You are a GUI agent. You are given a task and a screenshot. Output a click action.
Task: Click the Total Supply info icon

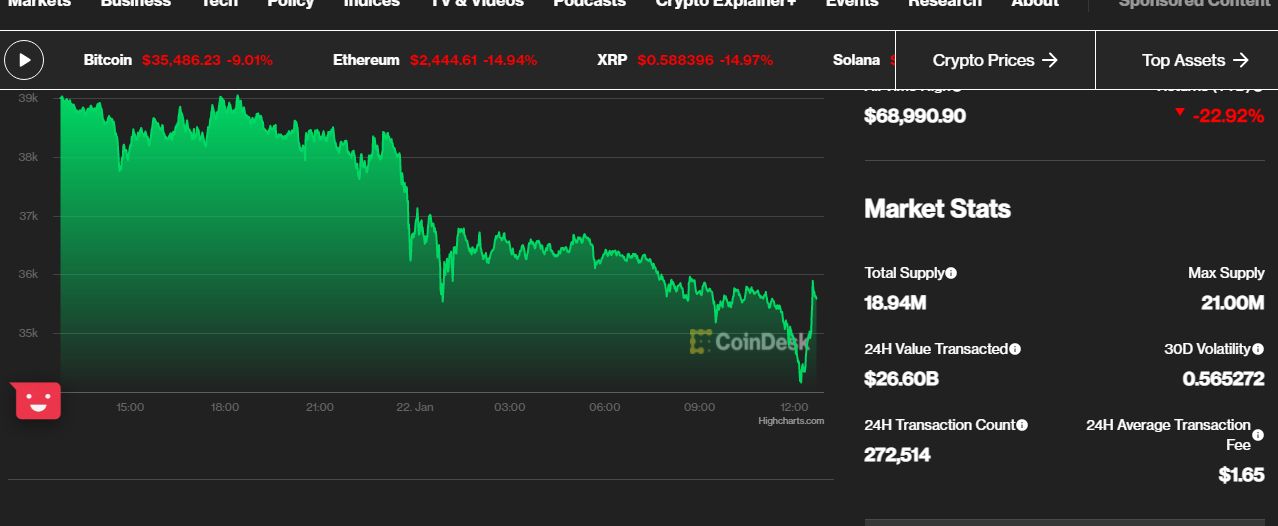[951, 273]
